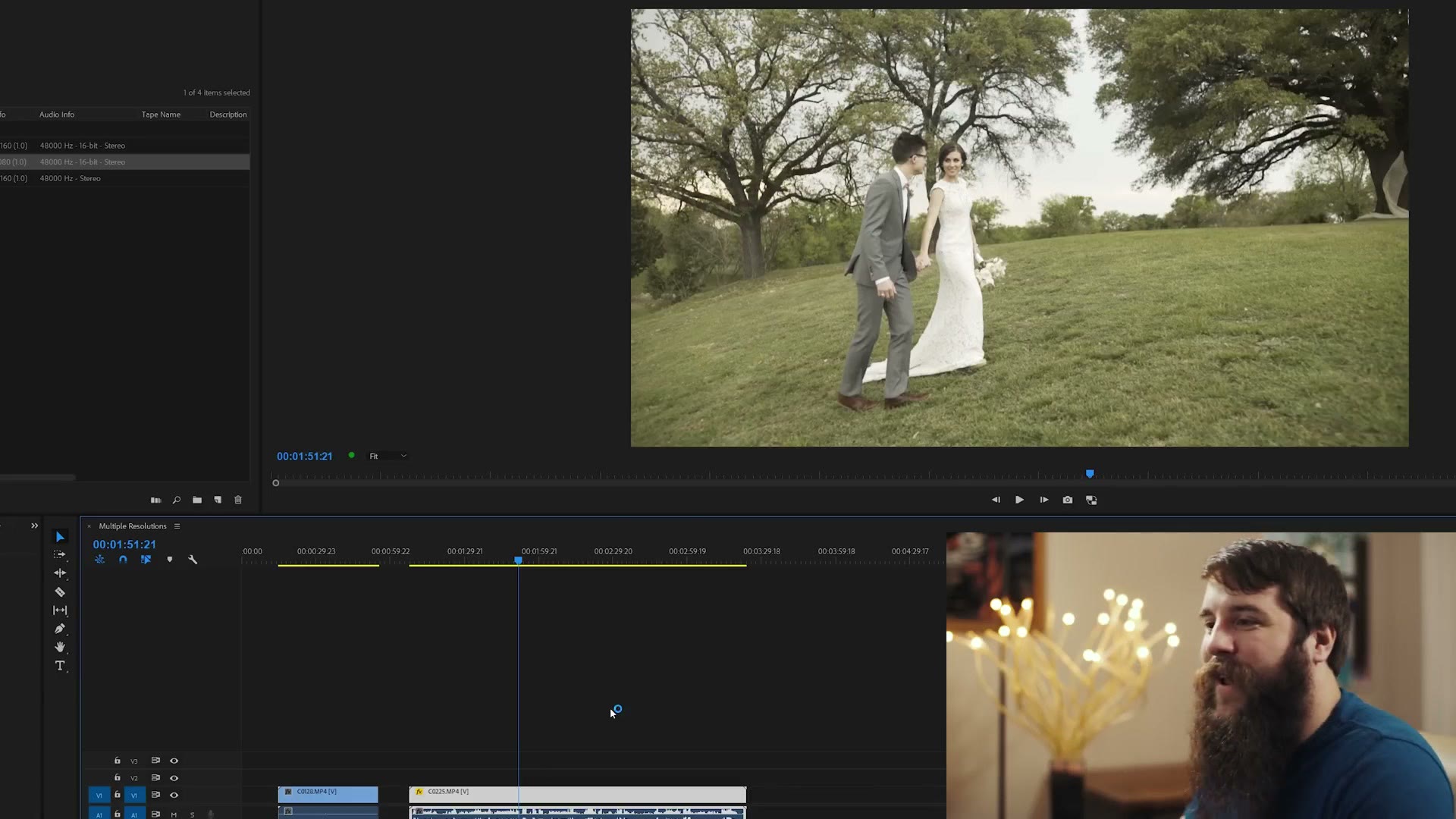The width and height of the screenshot is (1456, 819).
Task: Select the highlighted '48000 Hz - 16-bit - Stereo' row
Action: pos(124,162)
